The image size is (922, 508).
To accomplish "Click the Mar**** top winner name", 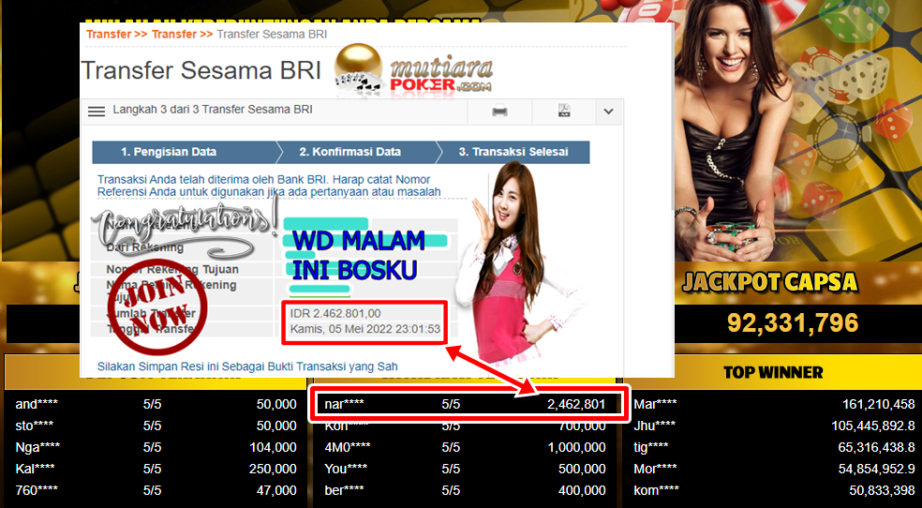I will (x=655, y=404).
